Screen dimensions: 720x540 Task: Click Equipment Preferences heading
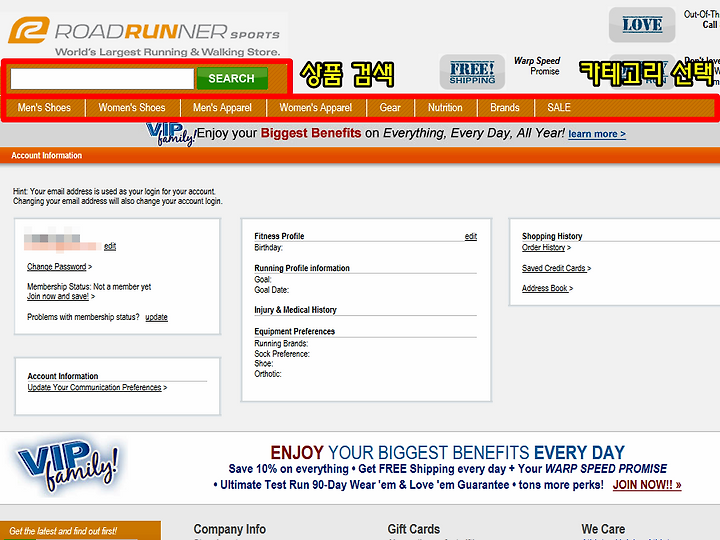295,332
